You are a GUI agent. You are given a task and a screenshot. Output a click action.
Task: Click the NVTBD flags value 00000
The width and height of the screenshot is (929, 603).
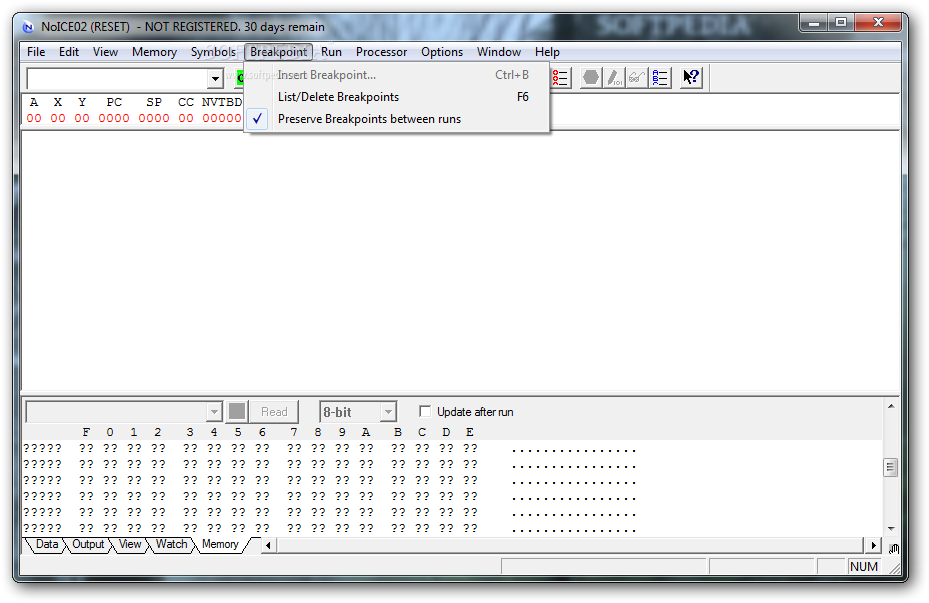tap(222, 118)
